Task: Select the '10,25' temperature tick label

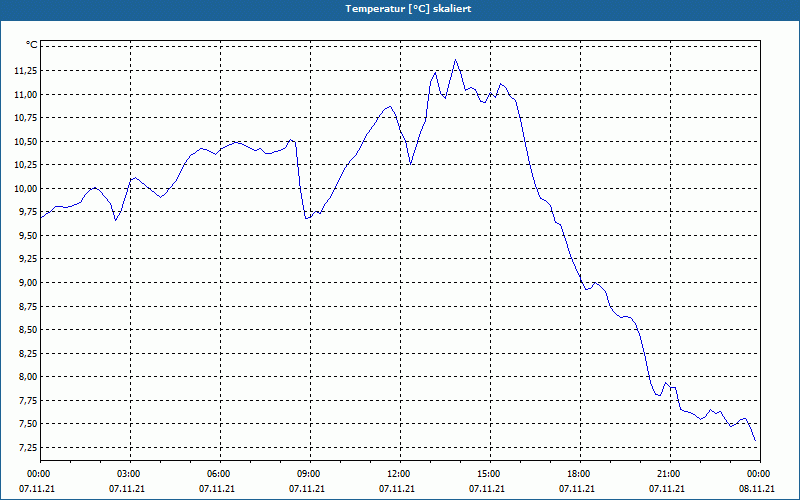Action: (26, 165)
